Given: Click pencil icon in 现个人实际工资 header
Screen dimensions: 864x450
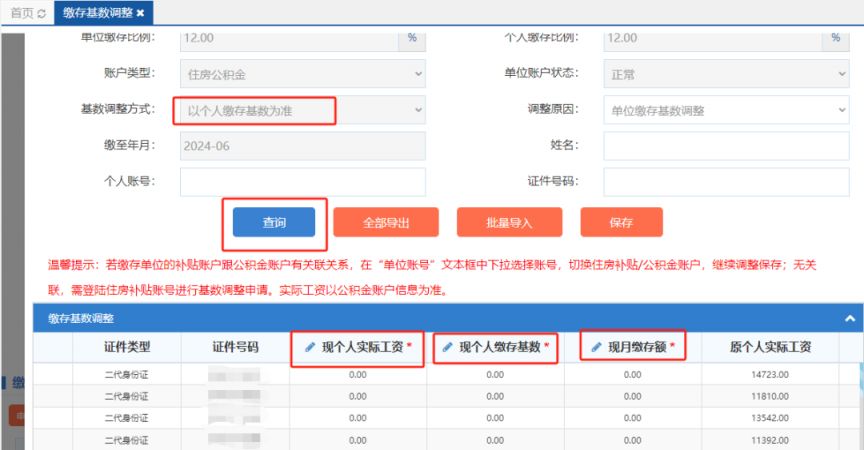Looking at the screenshot, I should pos(308,347).
